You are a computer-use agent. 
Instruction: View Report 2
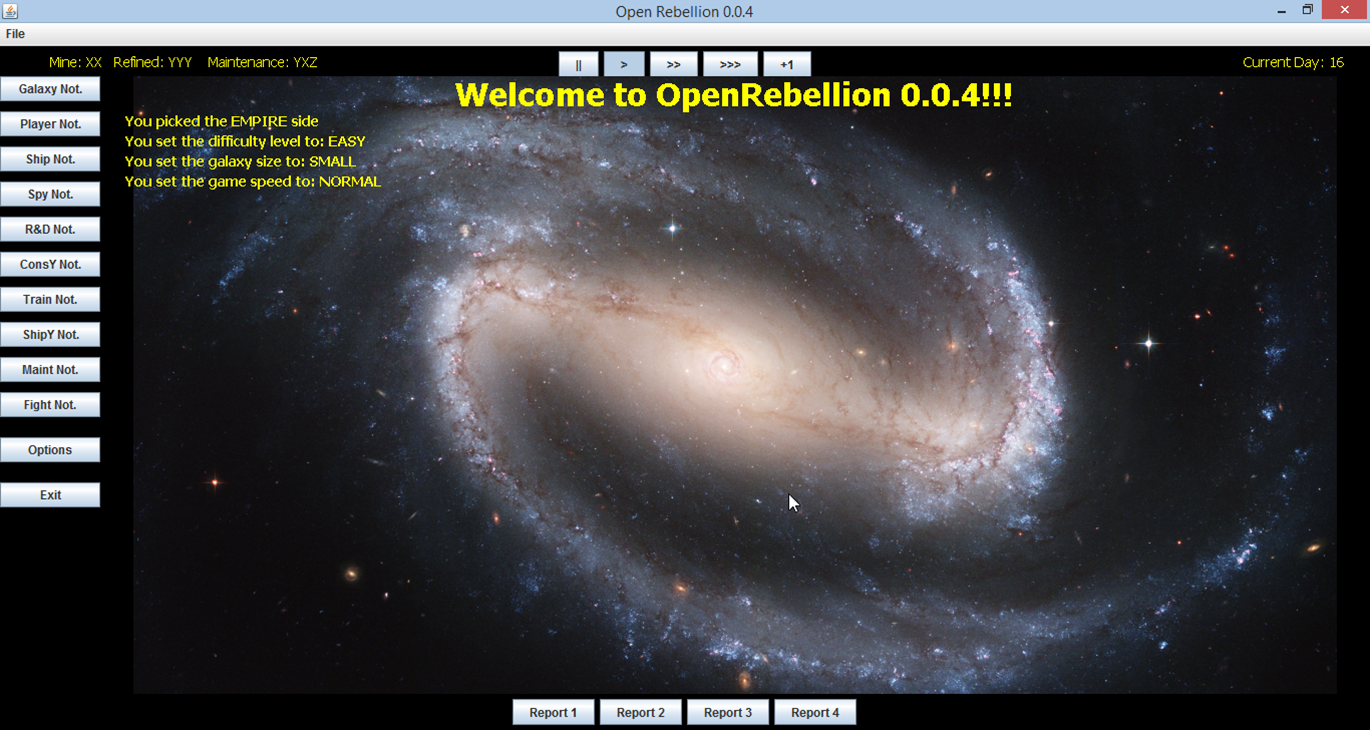click(640, 712)
